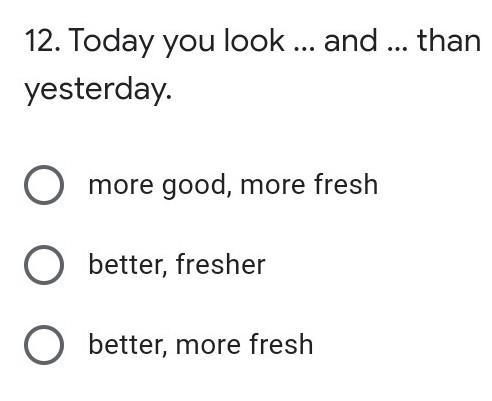The height and width of the screenshot is (401, 492).
Task: Click the word 'Today' in the question
Action: pyautogui.click(x=111, y=42)
